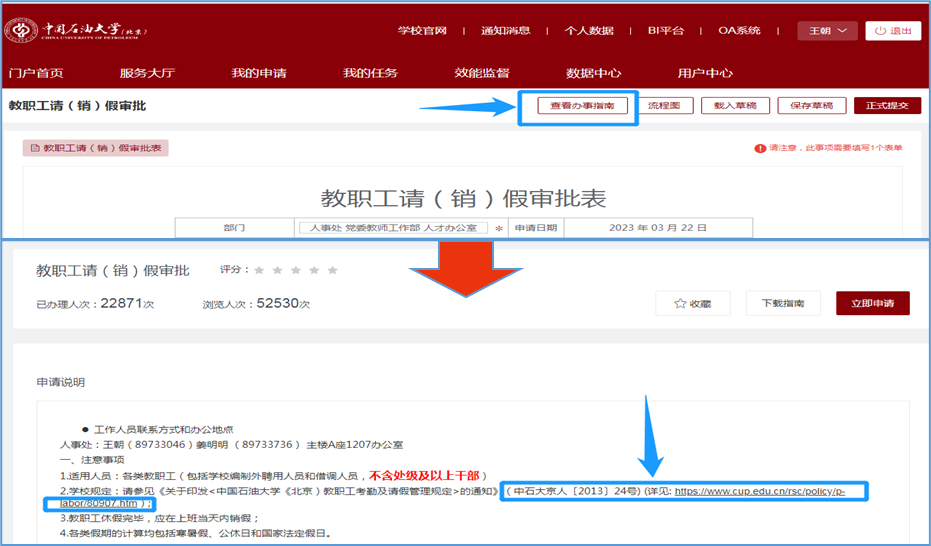The width and height of the screenshot is (931, 546).
Task: Click the 立即申请 apply now button
Action: [x=872, y=303]
